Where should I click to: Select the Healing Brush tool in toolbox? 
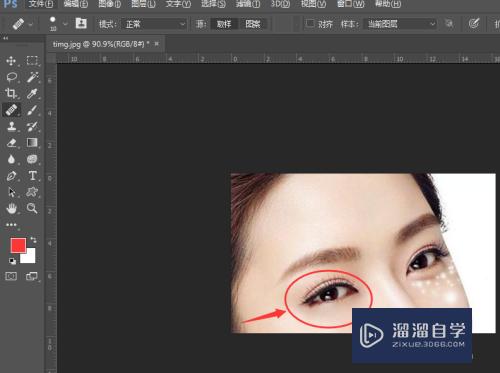click(11, 110)
